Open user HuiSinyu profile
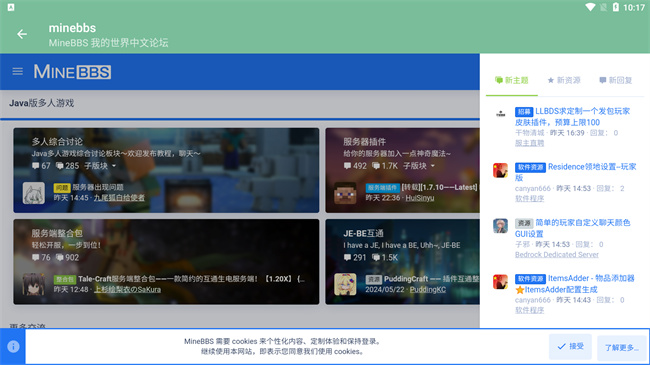The width and height of the screenshot is (650, 365). coord(420,198)
